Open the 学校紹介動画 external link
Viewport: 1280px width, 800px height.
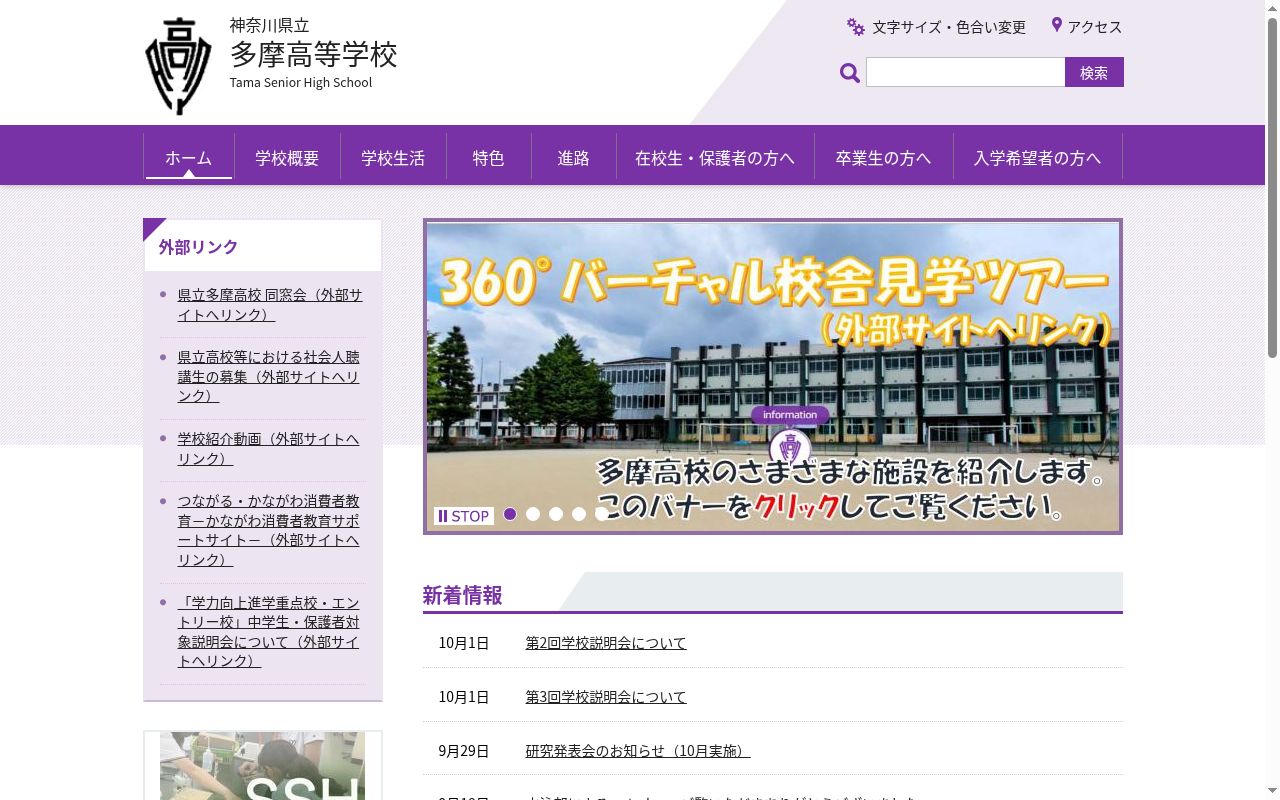pos(268,448)
